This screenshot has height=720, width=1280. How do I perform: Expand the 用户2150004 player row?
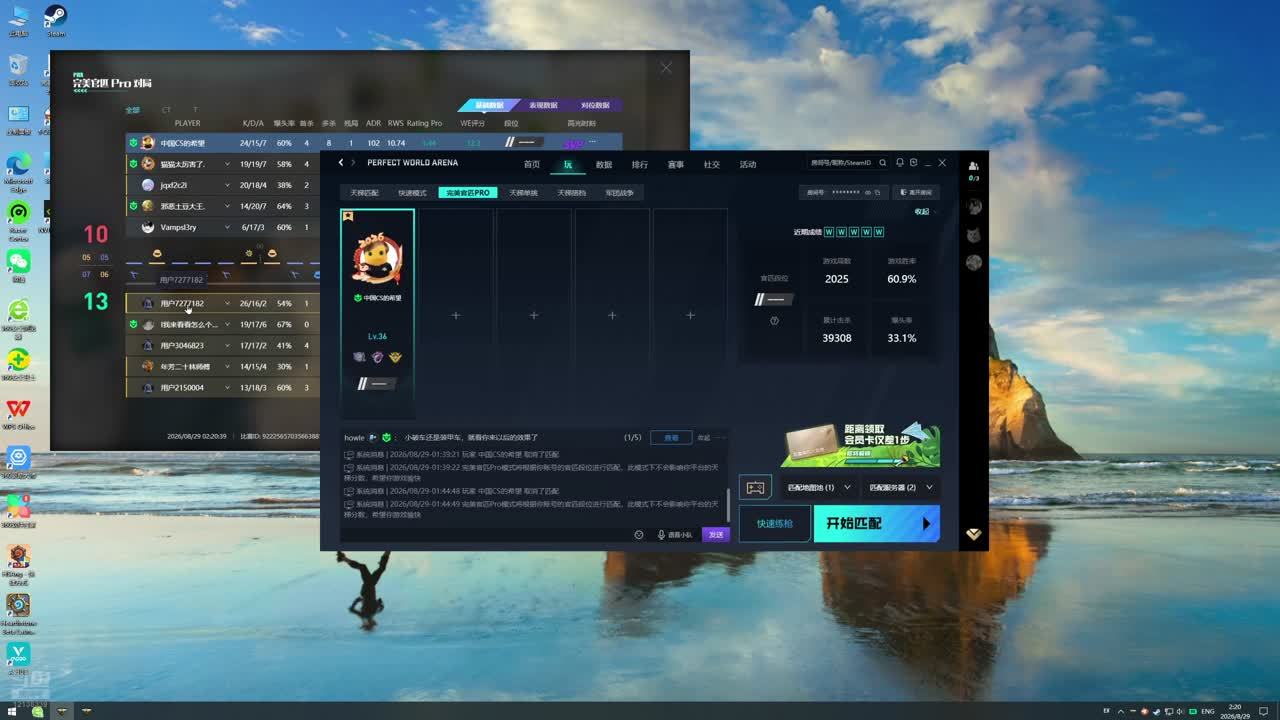pyautogui.click(x=227, y=387)
